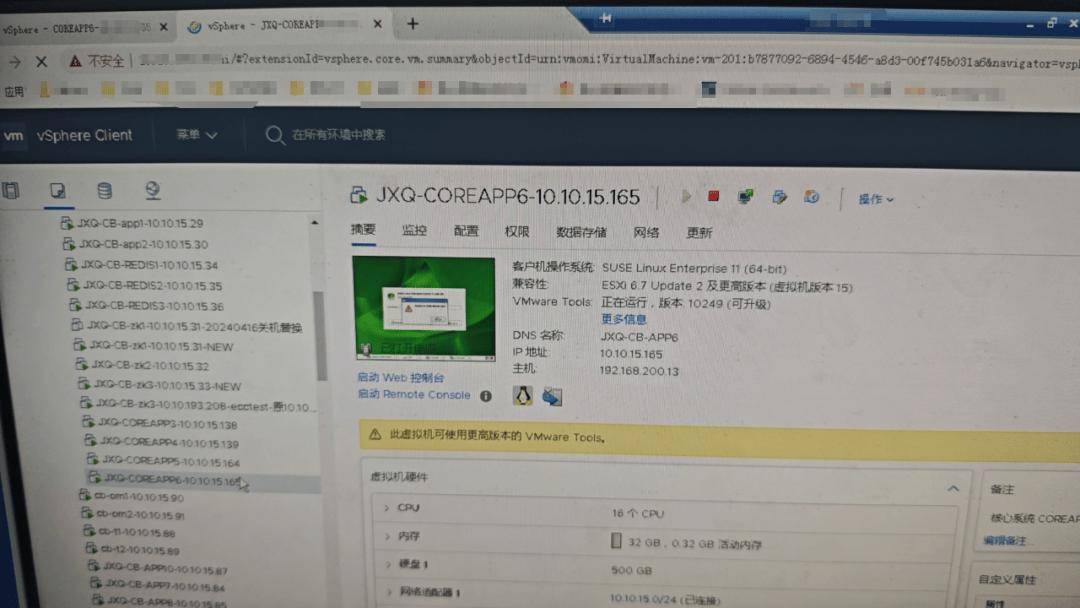Select JXQ-CB-REDIS3-10.10.15.36 in tree
This screenshot has width=1080, height=608.
pos(154,306)
